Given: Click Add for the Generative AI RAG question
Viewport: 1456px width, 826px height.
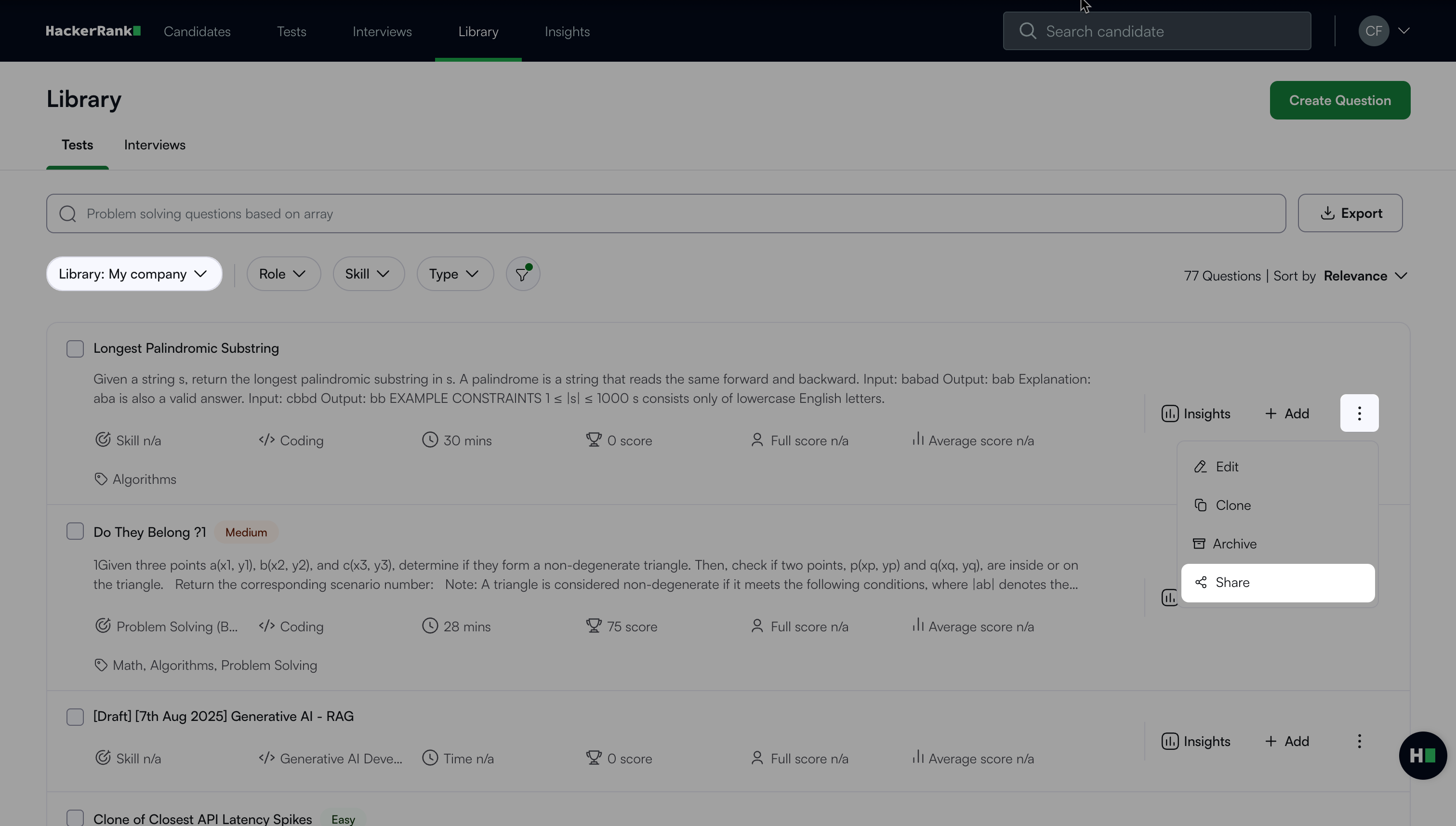Looking at the screenshot, I should click(x=1287, y=741).
